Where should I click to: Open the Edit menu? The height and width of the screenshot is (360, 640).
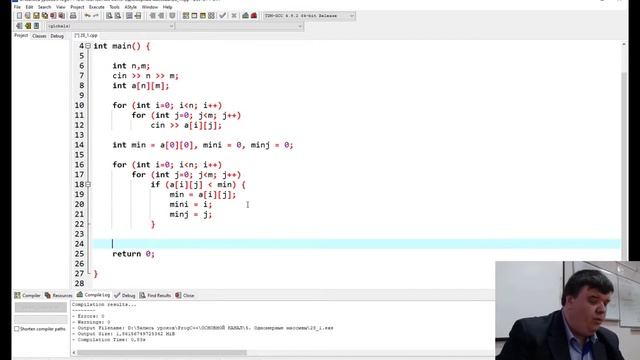pyautogui.click(x=29, y=7)
